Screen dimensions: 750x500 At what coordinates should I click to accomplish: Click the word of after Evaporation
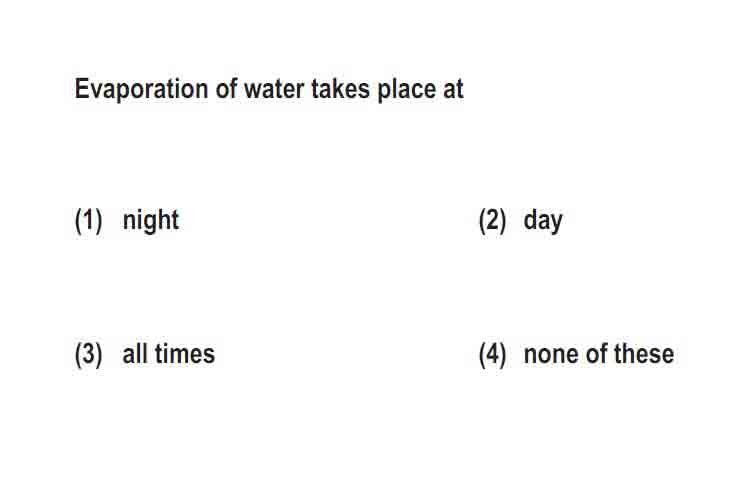(226, 89)
